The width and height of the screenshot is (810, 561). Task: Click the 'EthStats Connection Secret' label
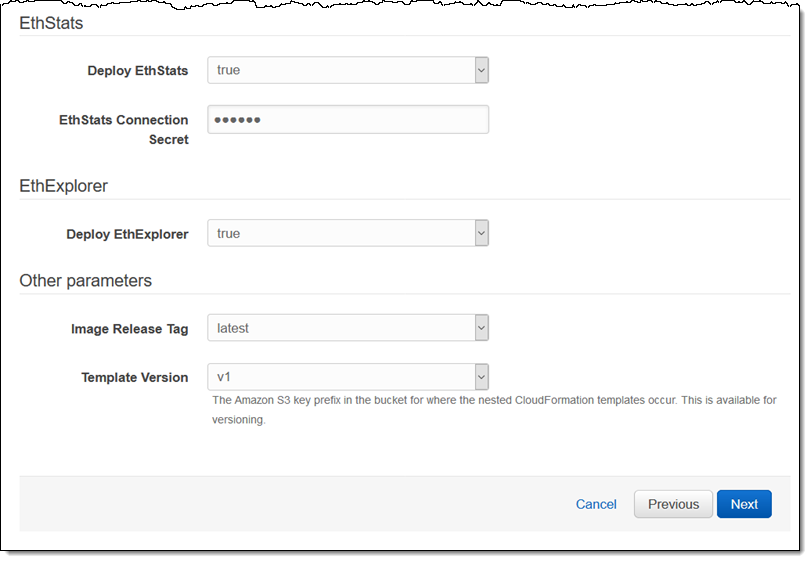(124, 130)
